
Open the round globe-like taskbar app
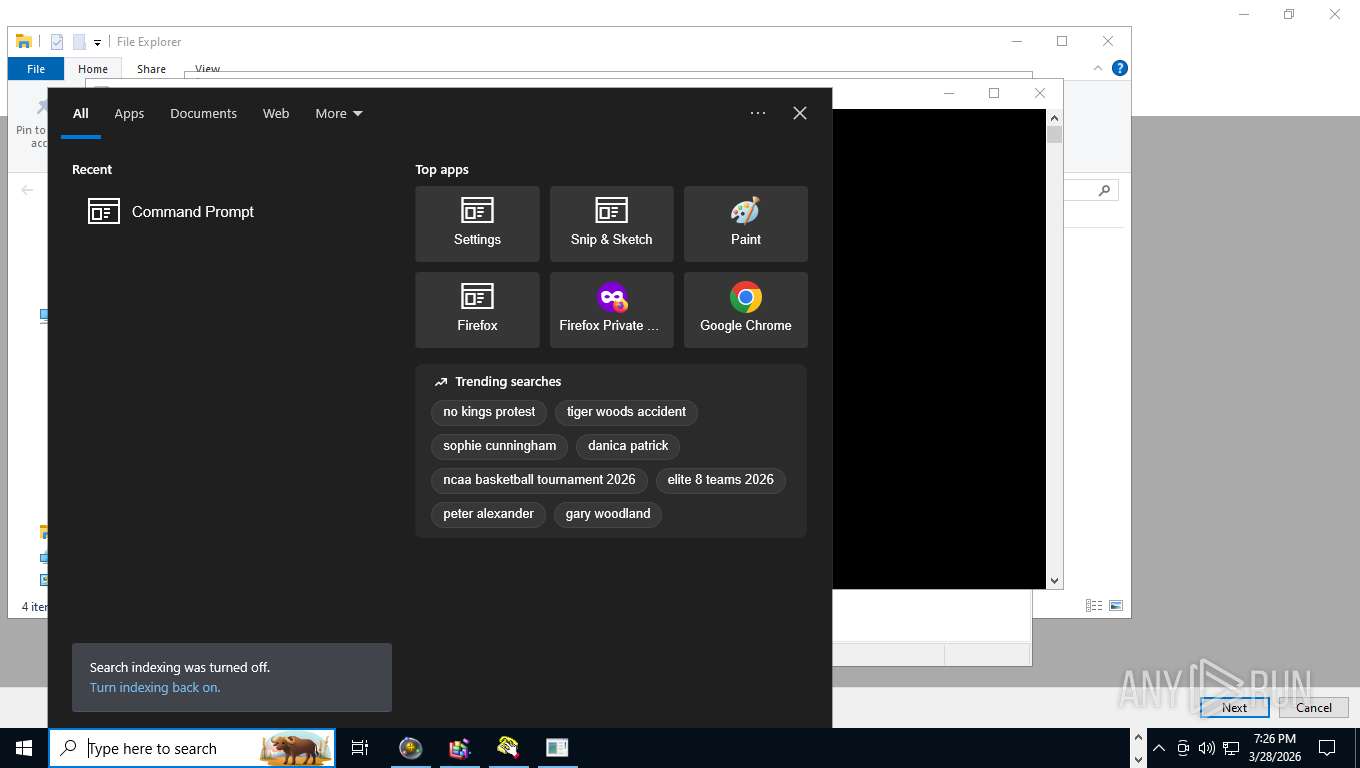[x=410, y=748]
